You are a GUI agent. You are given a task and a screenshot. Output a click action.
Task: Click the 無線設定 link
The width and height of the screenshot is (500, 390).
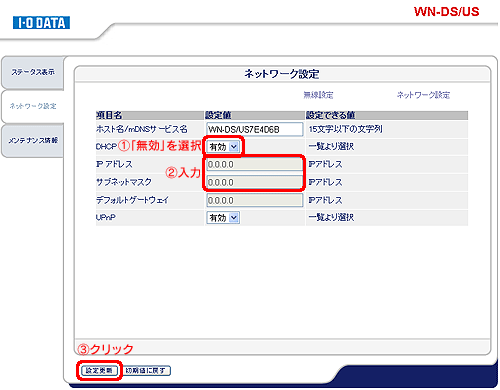click(x=318, y=95)
